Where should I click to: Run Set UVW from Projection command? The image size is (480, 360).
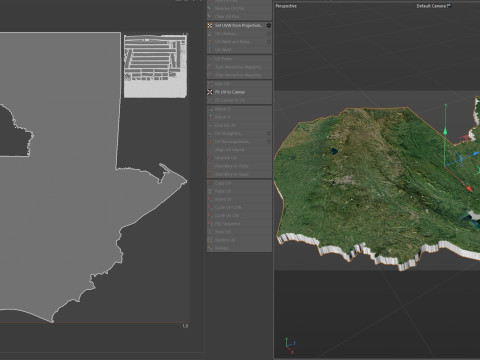(x=238, y=25)
